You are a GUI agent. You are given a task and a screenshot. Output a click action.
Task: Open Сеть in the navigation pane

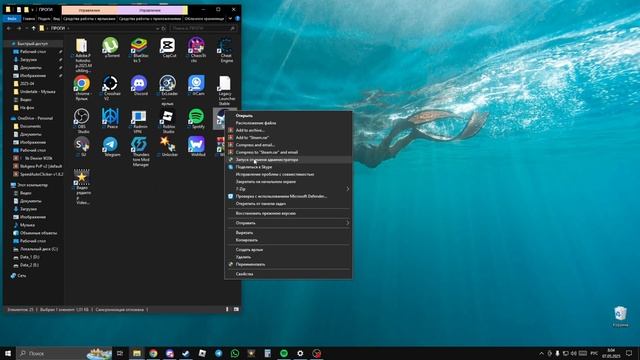tap(22, 276)
